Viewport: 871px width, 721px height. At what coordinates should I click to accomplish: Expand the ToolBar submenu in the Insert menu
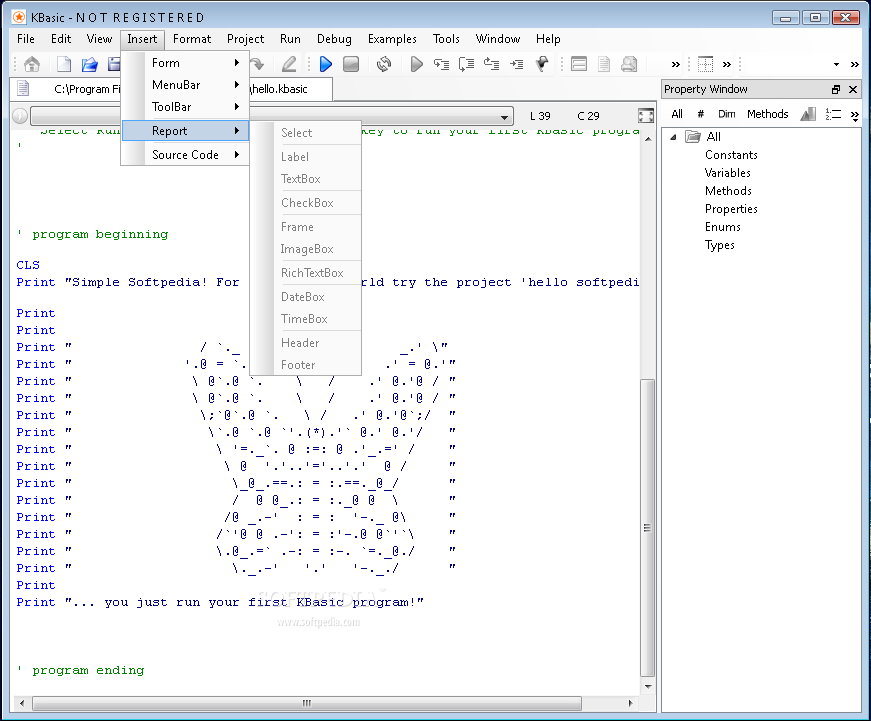(x=186, y=107)
